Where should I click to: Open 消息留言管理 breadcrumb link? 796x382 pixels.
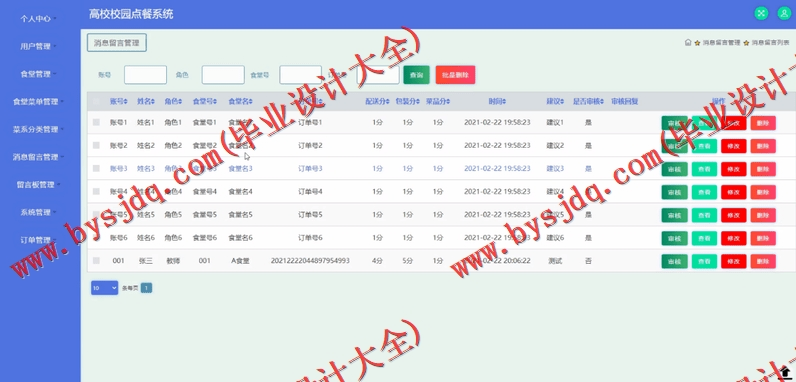click(721, 43)
